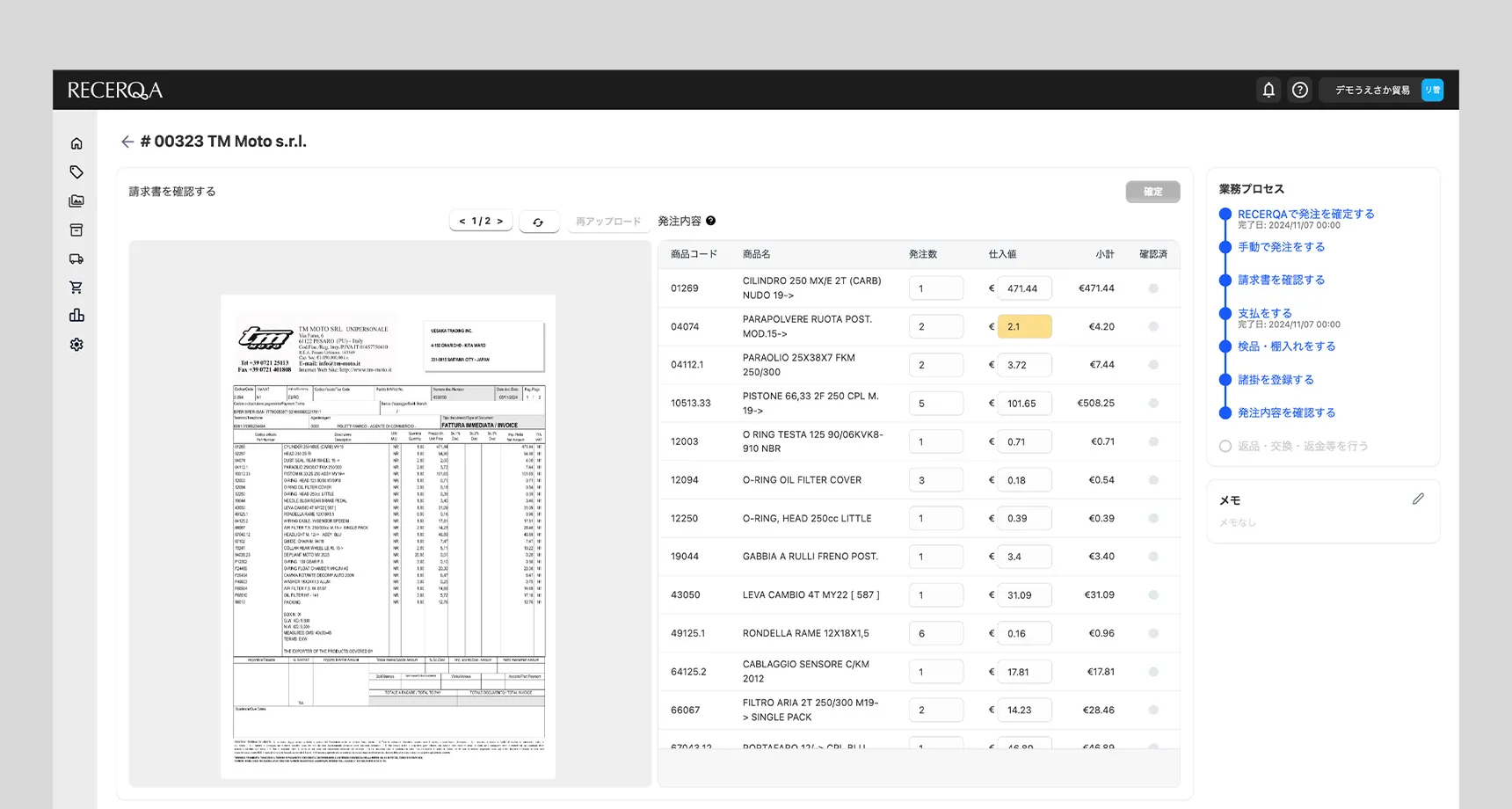1512x809 pixels.
Task: Toggle confirmed status for item 01269
Action: (x=1153, y=288)
